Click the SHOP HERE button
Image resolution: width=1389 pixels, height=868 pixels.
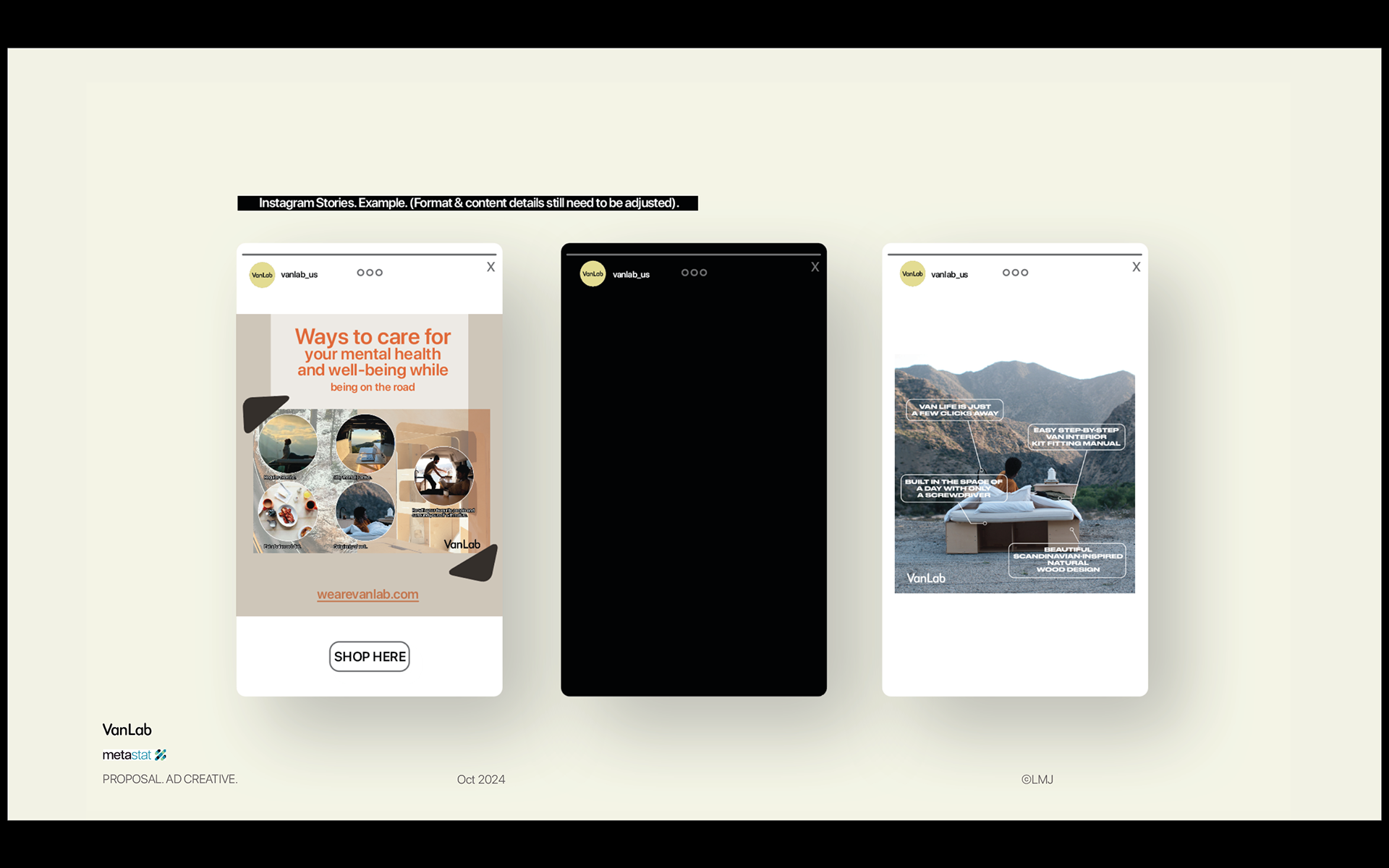pos(370,657)
